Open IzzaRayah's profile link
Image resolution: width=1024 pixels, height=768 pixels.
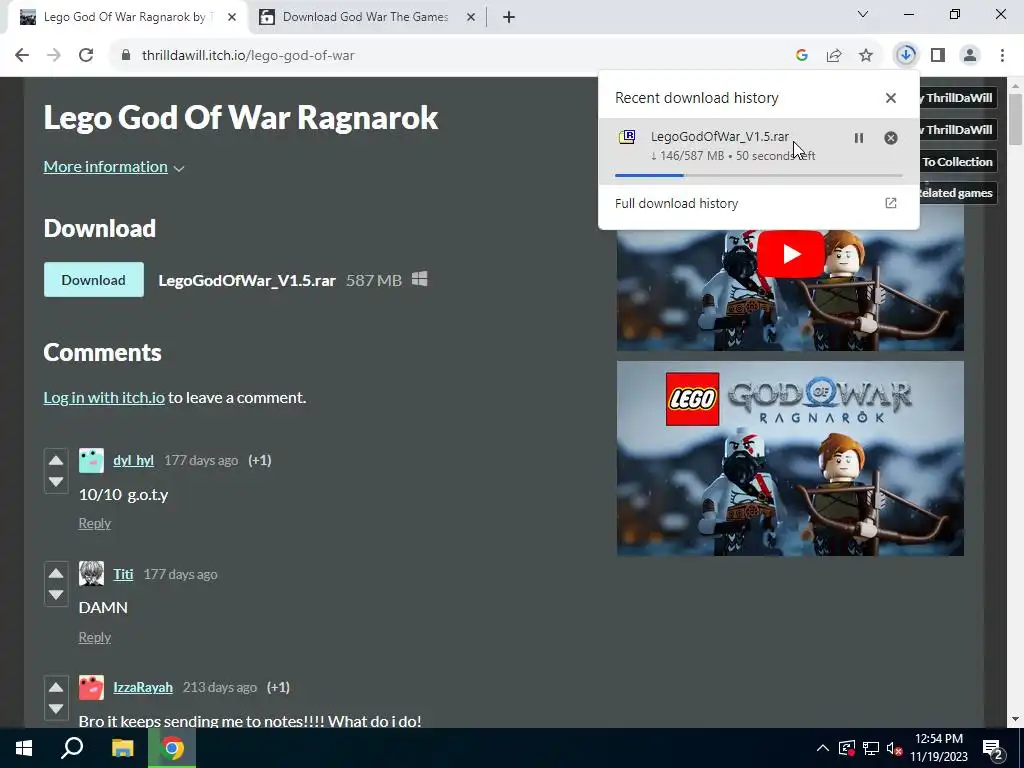click(143, 687)
